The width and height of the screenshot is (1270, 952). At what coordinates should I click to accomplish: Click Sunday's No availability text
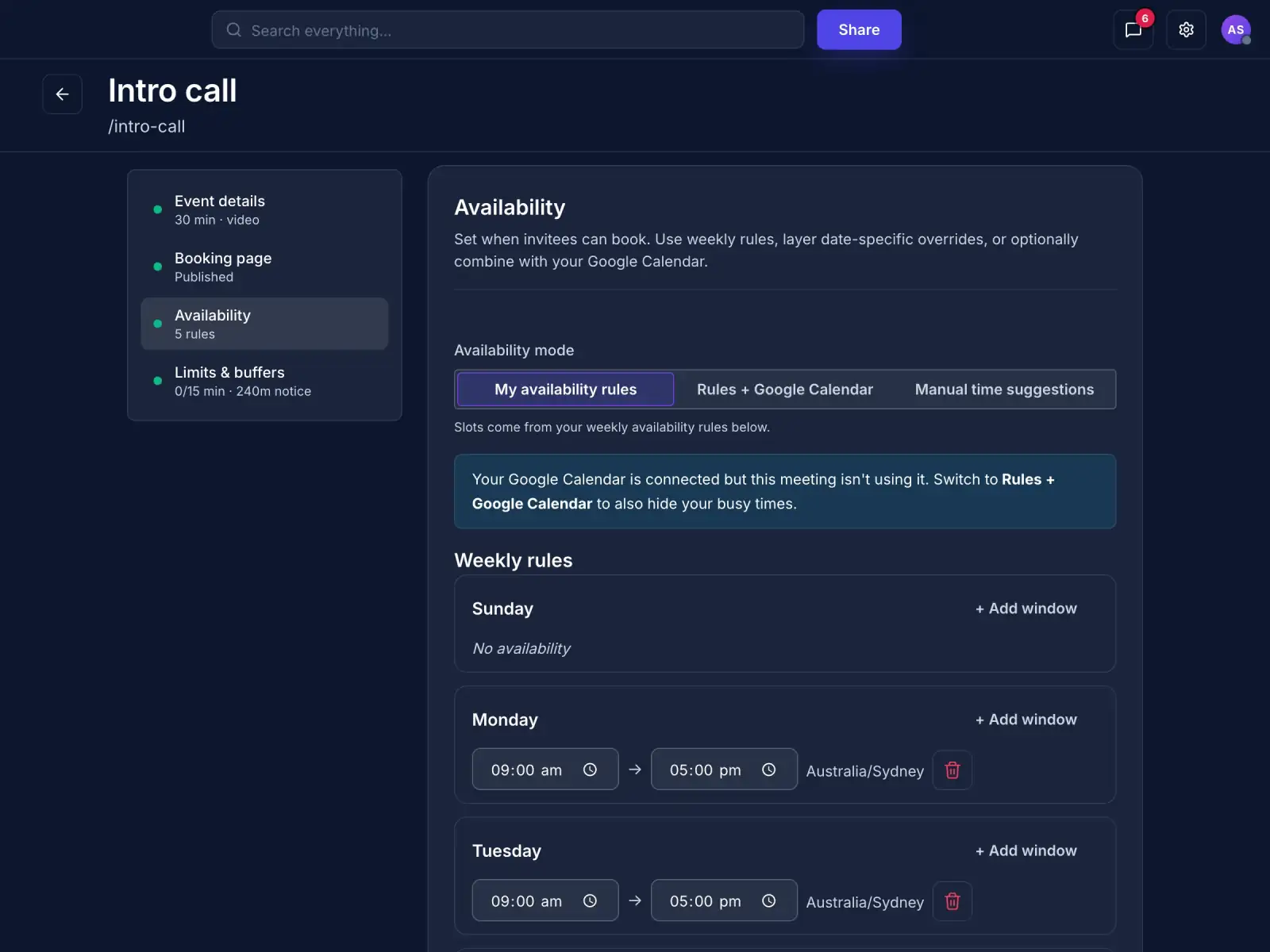pos(521,648)
